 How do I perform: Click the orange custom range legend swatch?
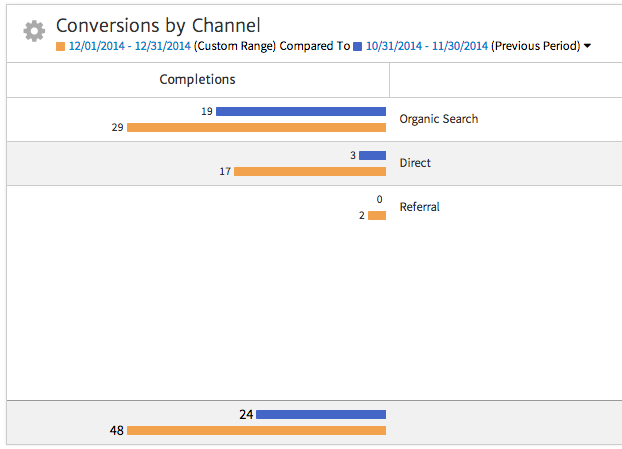tap(61, 46)
